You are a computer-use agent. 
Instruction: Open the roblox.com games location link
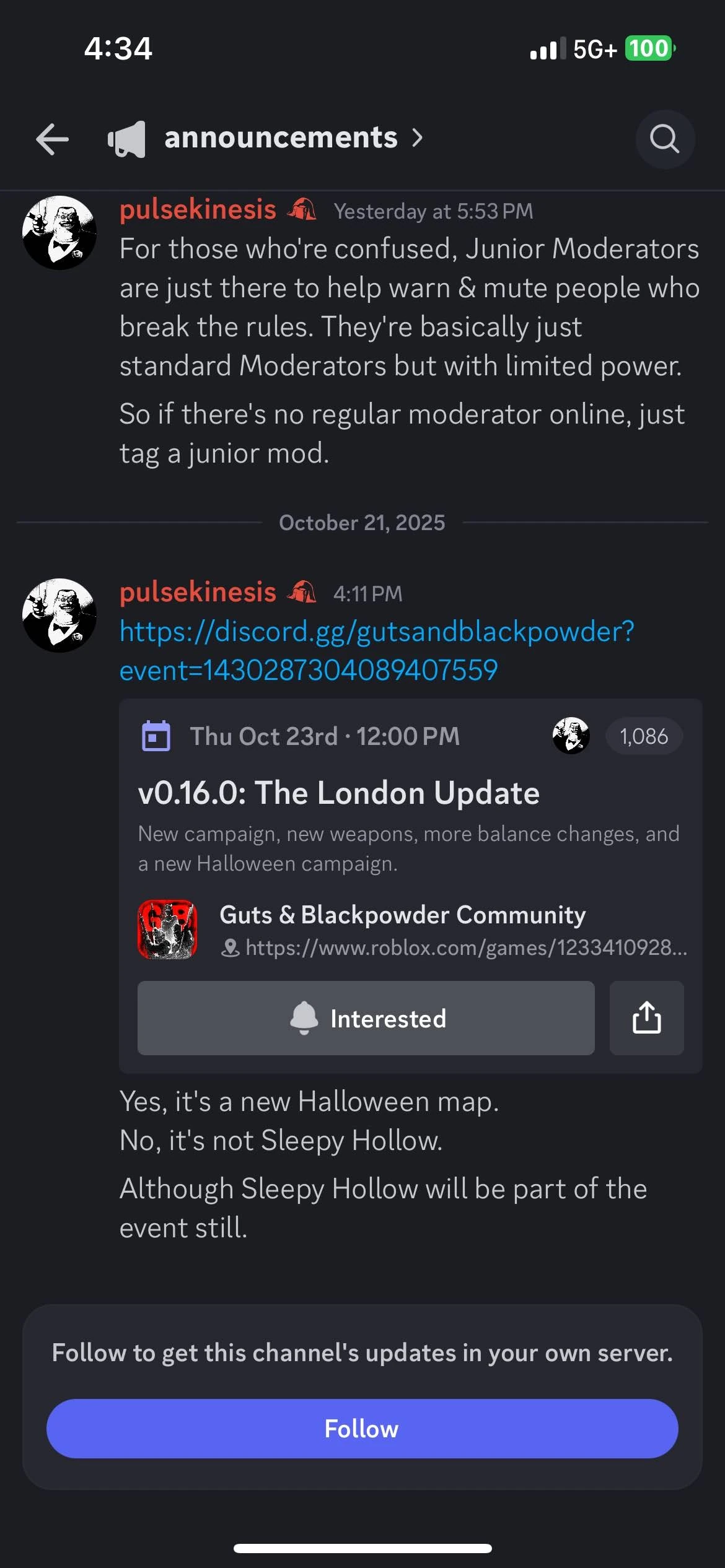[x=466, y=947]
